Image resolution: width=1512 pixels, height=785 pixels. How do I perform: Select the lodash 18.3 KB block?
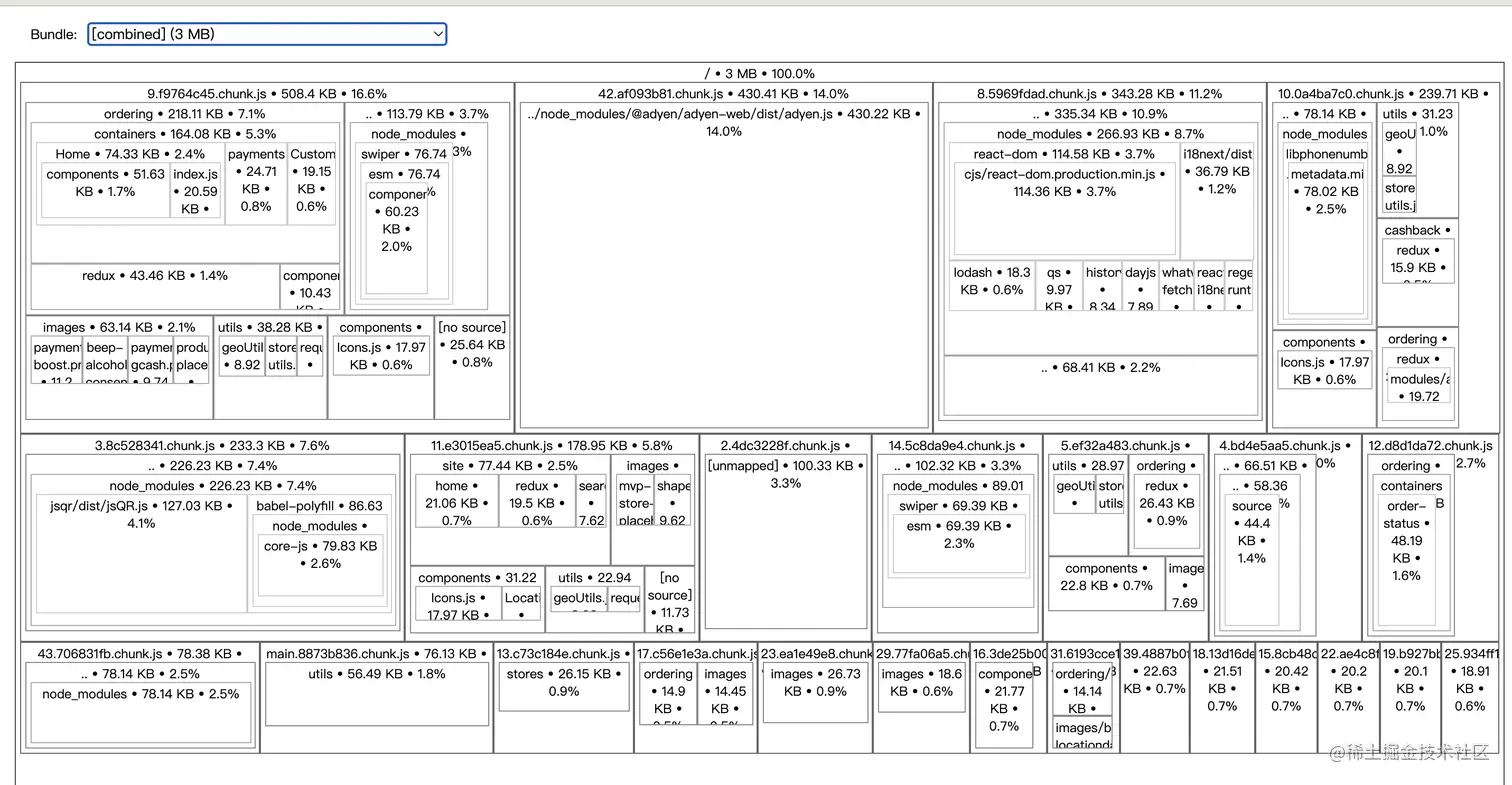(992, 286)
